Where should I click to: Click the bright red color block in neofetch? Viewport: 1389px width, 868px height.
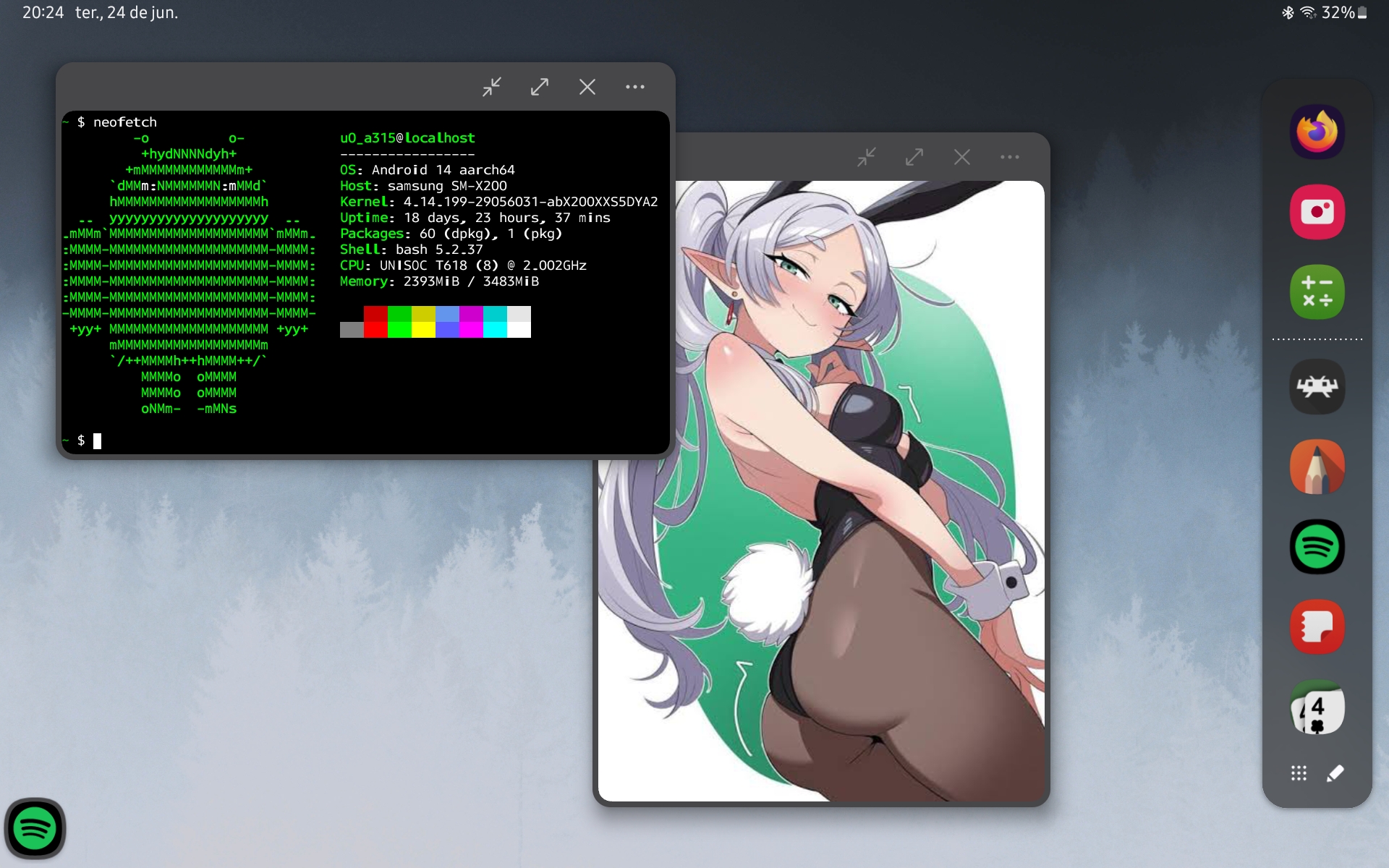[x=375, y=330]
